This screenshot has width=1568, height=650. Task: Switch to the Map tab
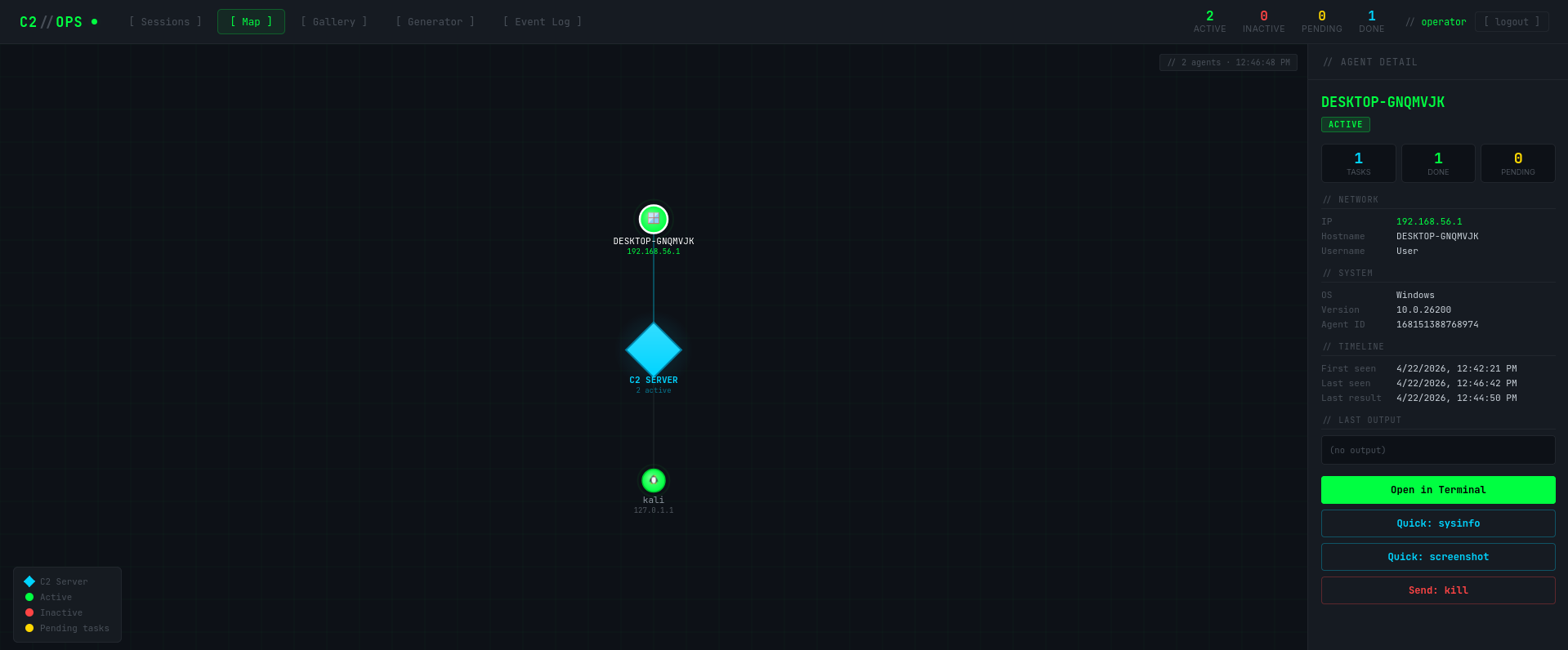click(251, 22)
